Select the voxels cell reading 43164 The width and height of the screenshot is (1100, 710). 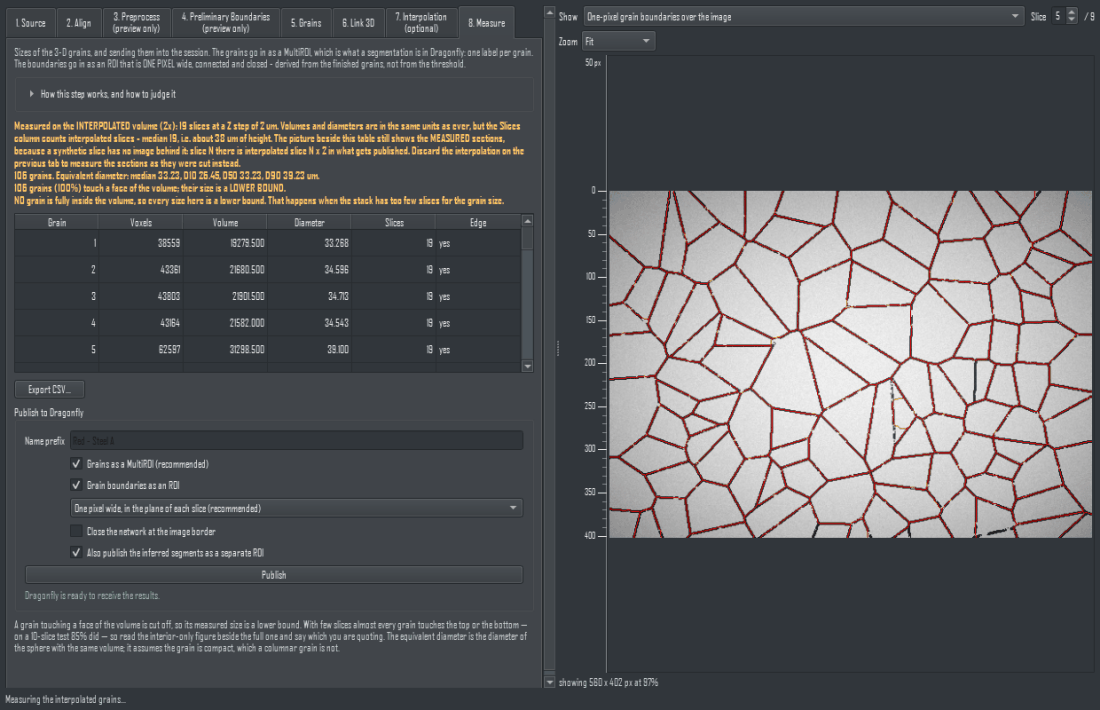[141, 323]
